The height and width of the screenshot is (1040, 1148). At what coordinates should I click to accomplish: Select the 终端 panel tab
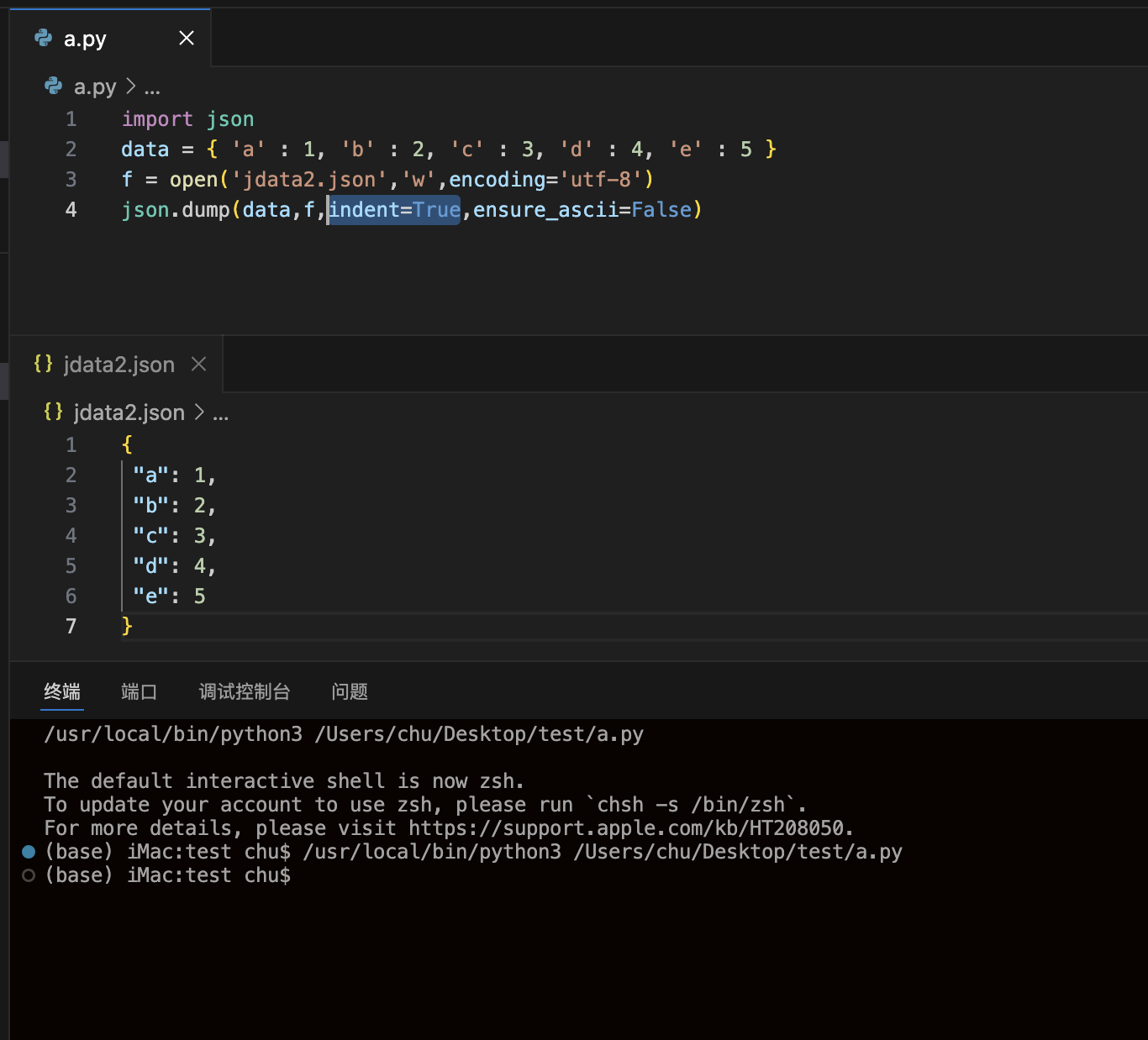click(62, 691)
